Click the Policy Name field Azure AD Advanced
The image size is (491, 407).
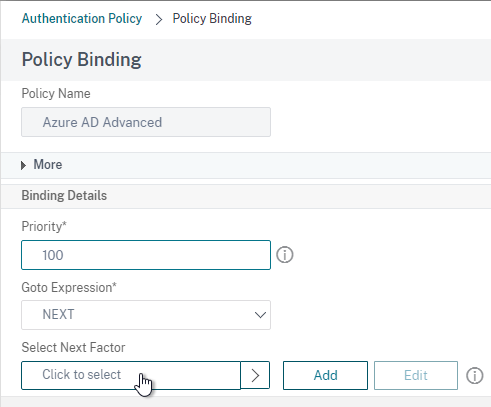(146, 122)
